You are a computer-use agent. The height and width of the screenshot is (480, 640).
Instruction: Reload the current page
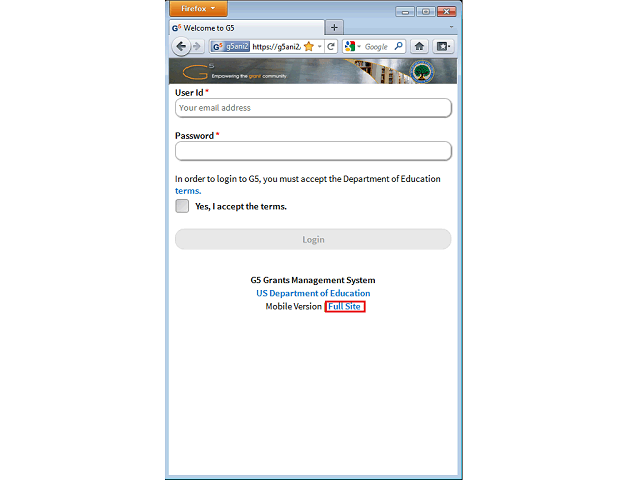tap(331, 47)
